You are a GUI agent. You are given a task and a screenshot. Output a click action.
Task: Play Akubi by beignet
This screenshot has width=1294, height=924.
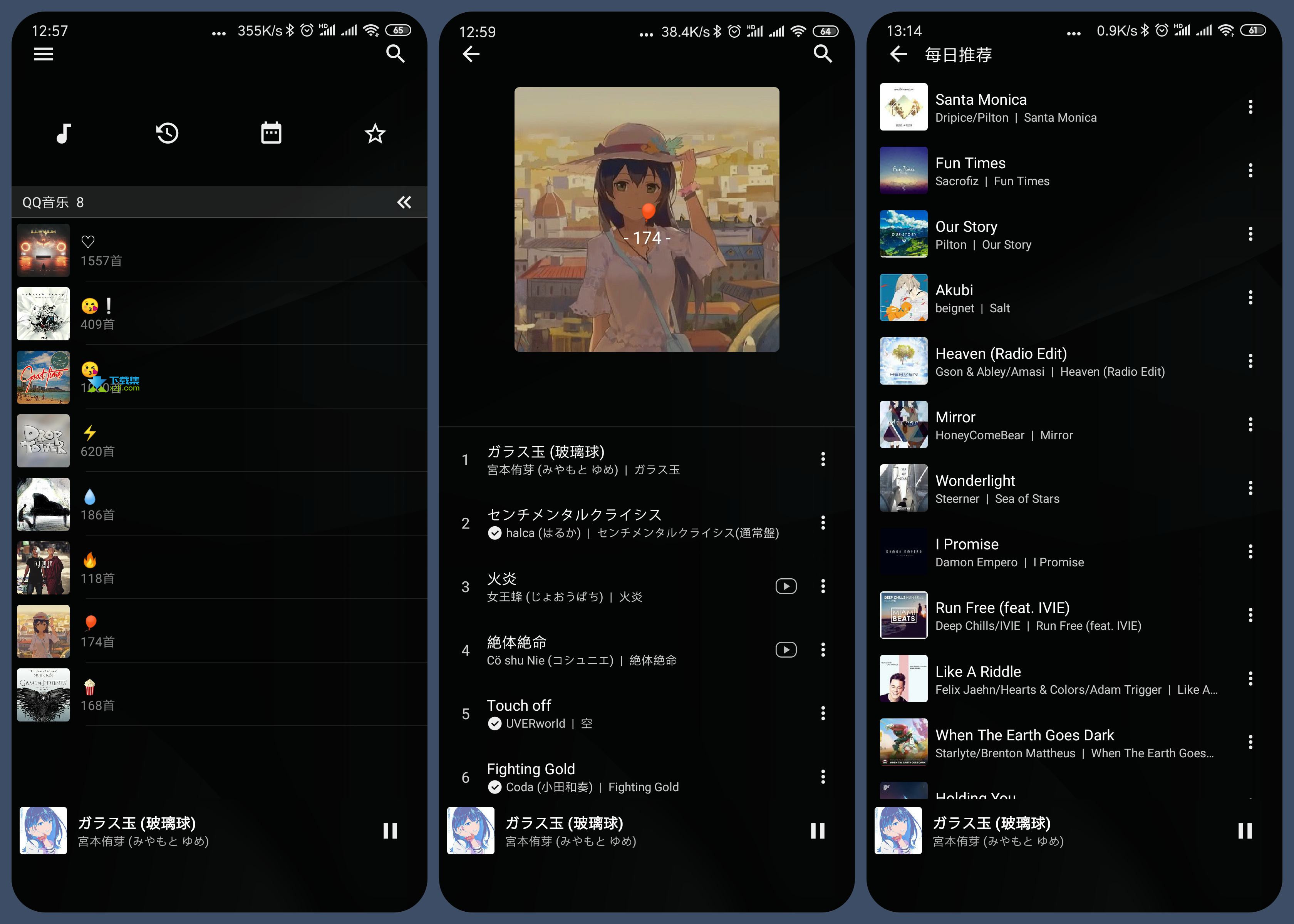coord(1074,298)
